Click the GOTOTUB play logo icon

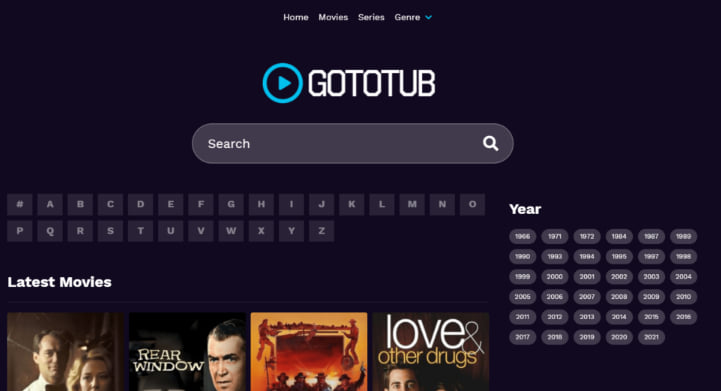[x=282, y=83]
